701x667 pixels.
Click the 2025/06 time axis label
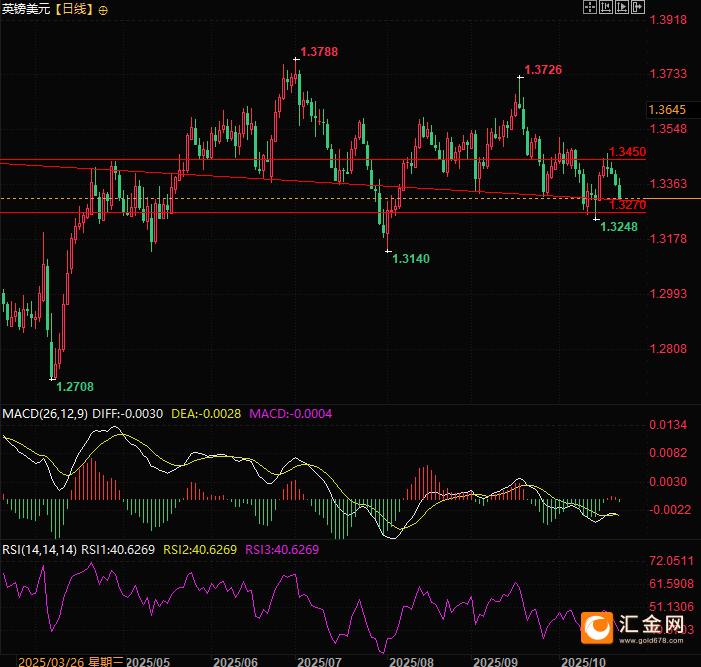pos(236,662)
